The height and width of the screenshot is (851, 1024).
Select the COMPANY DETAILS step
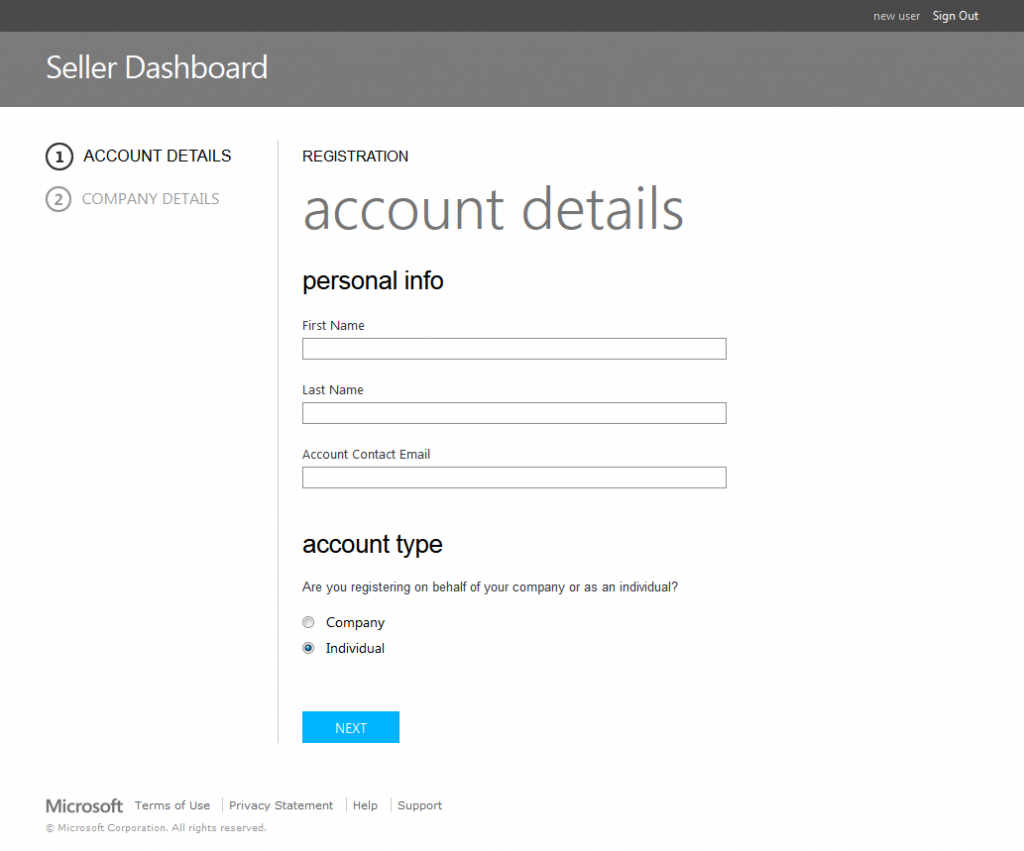(x=151, y=199)
